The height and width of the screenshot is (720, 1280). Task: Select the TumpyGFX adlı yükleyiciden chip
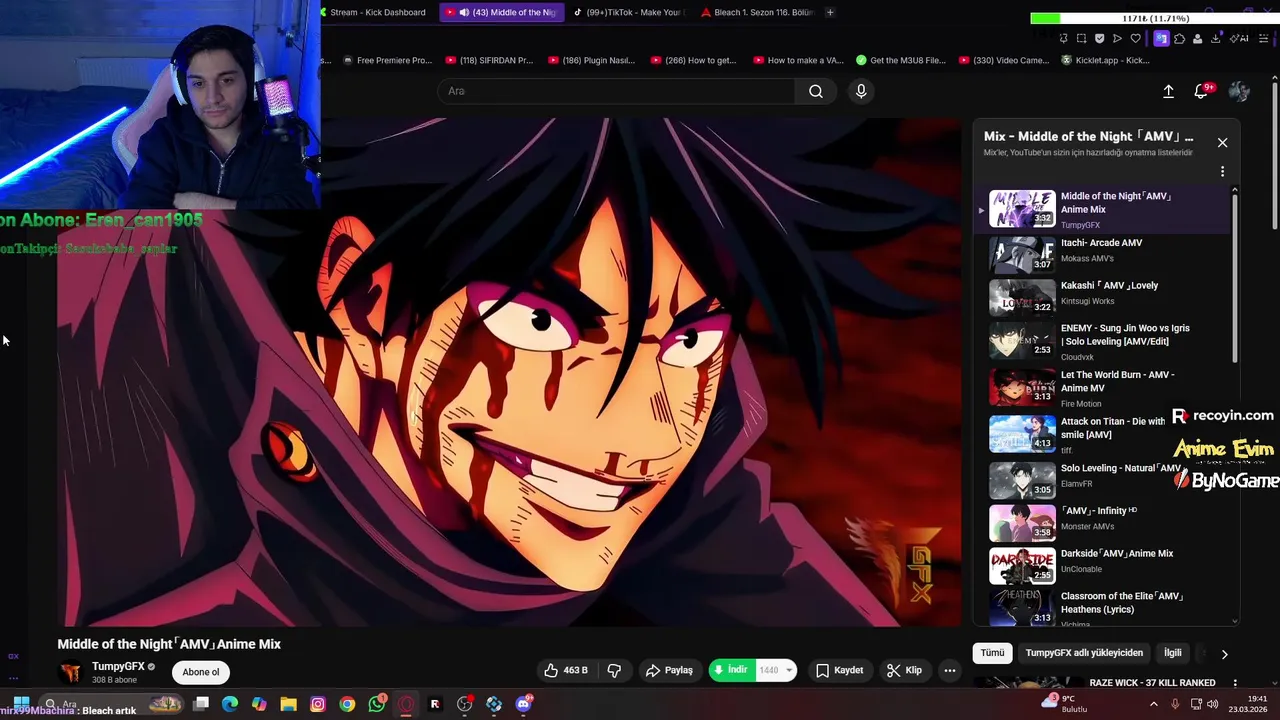(x=1084, y=653)
